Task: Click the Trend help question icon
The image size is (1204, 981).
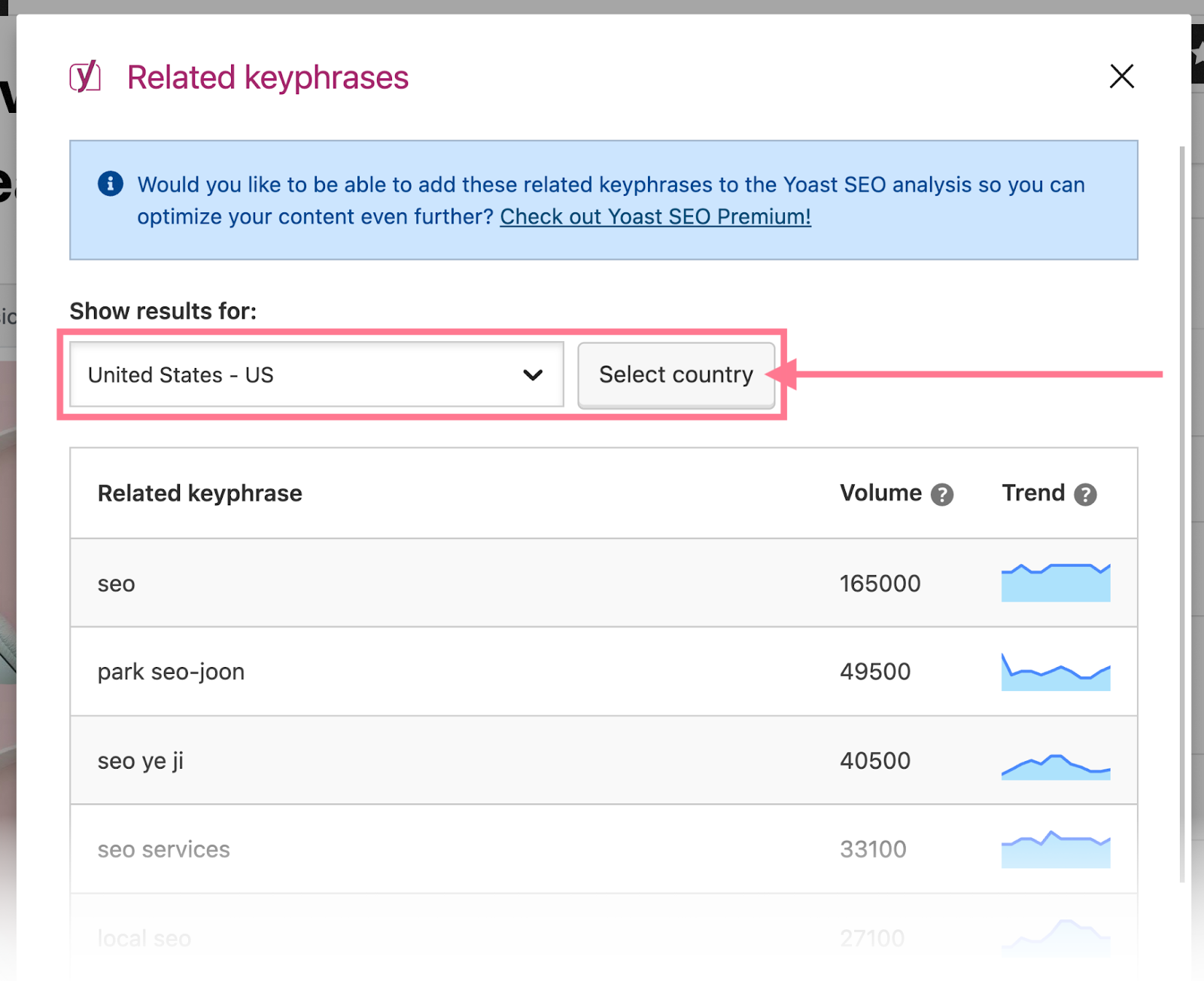Action: [x=1085, y=495]
